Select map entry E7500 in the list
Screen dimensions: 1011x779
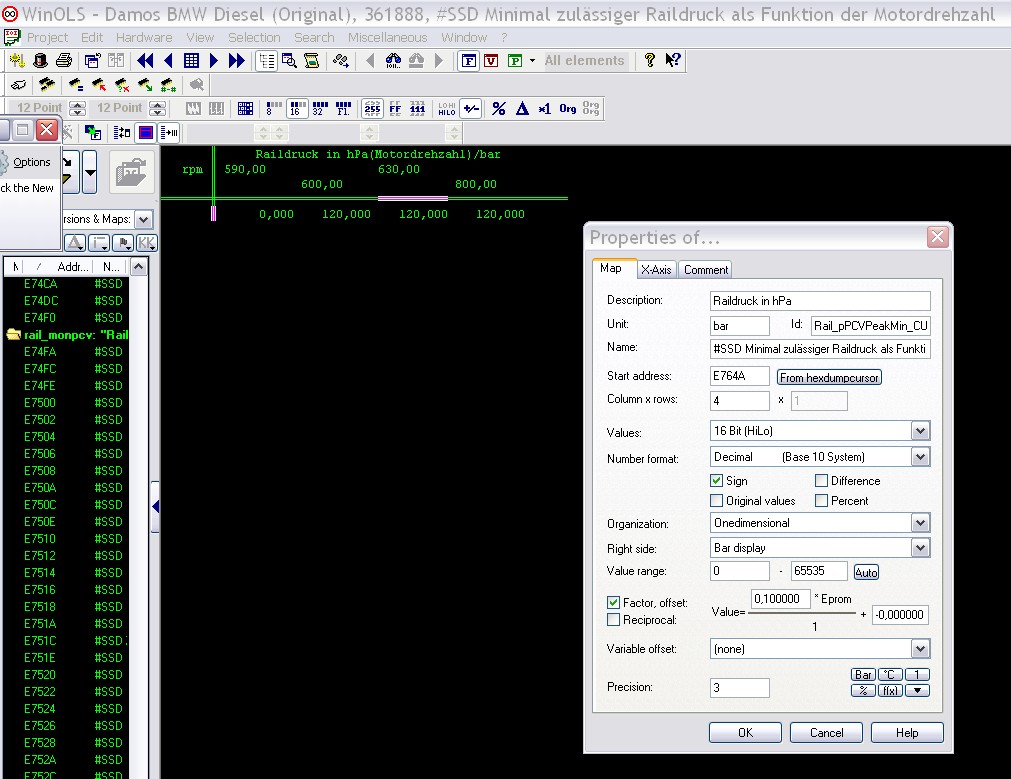pos(67,402)
